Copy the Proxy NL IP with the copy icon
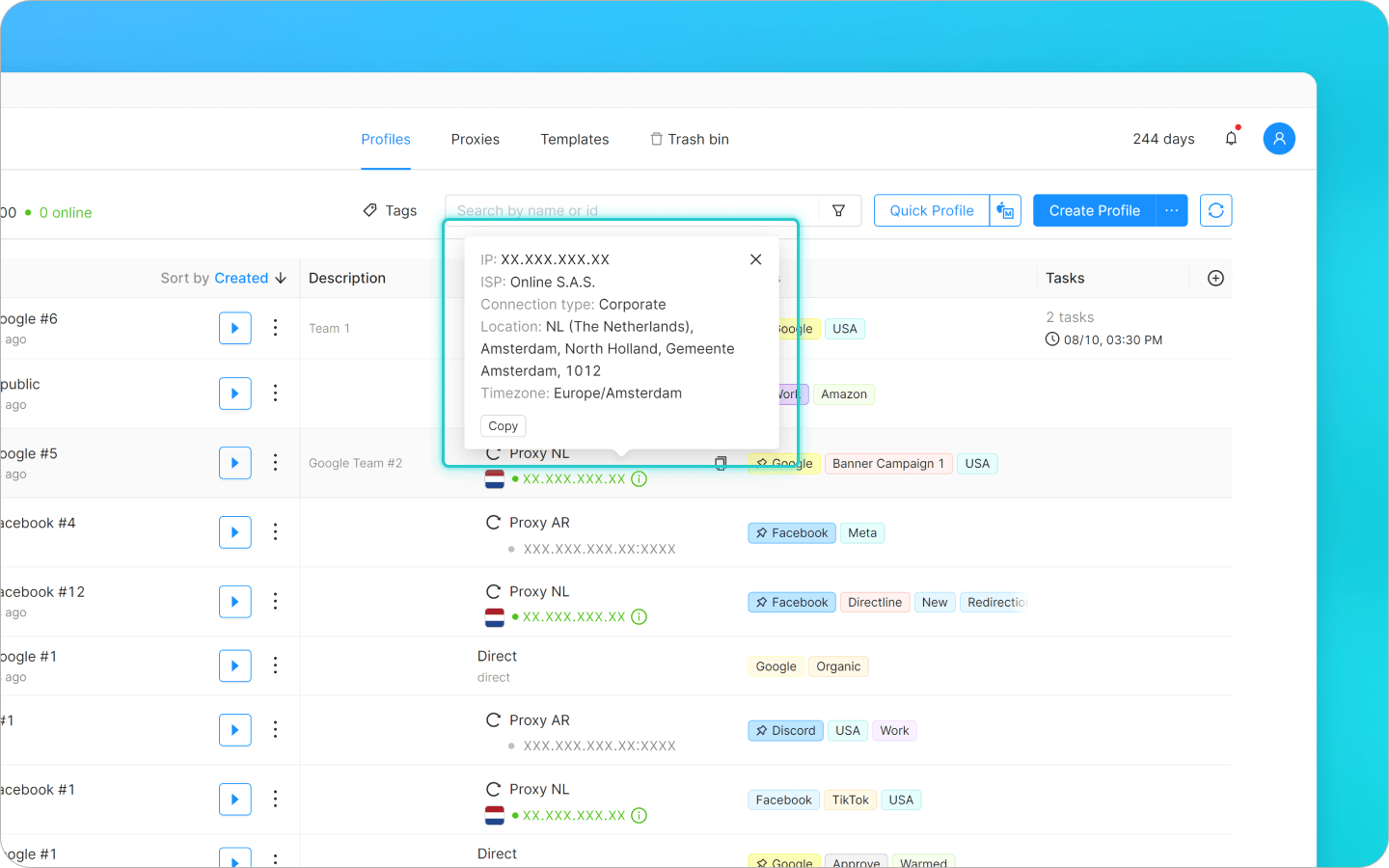This screenshot has width=1389, height=868. 721,463
